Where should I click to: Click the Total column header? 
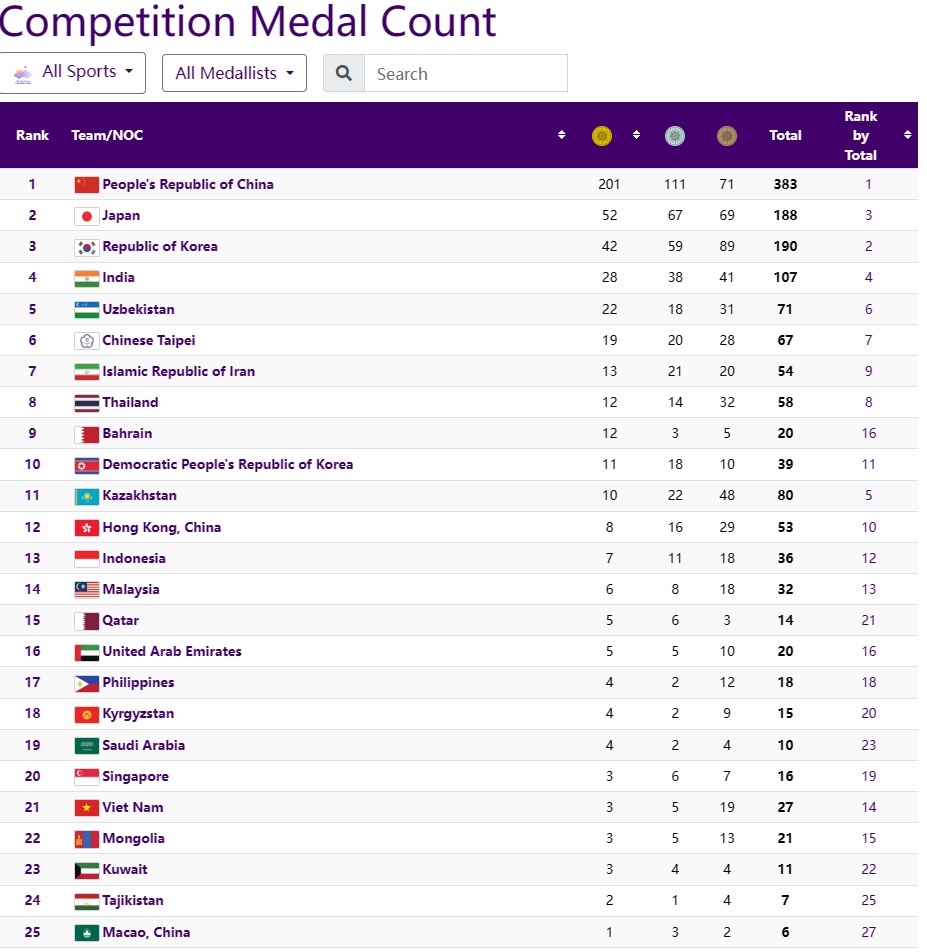(x=785, y=136)
